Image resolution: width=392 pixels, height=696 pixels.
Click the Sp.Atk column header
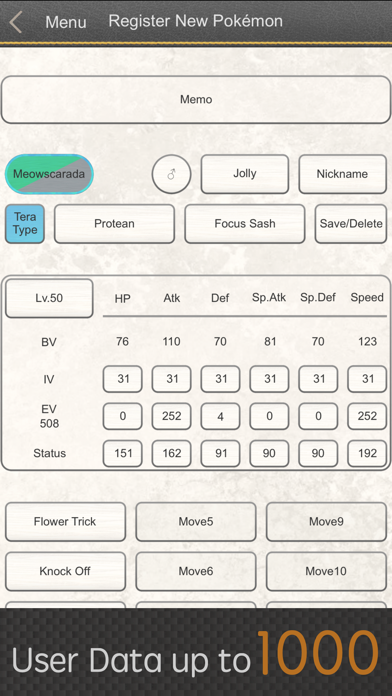(x=269, y=298)
